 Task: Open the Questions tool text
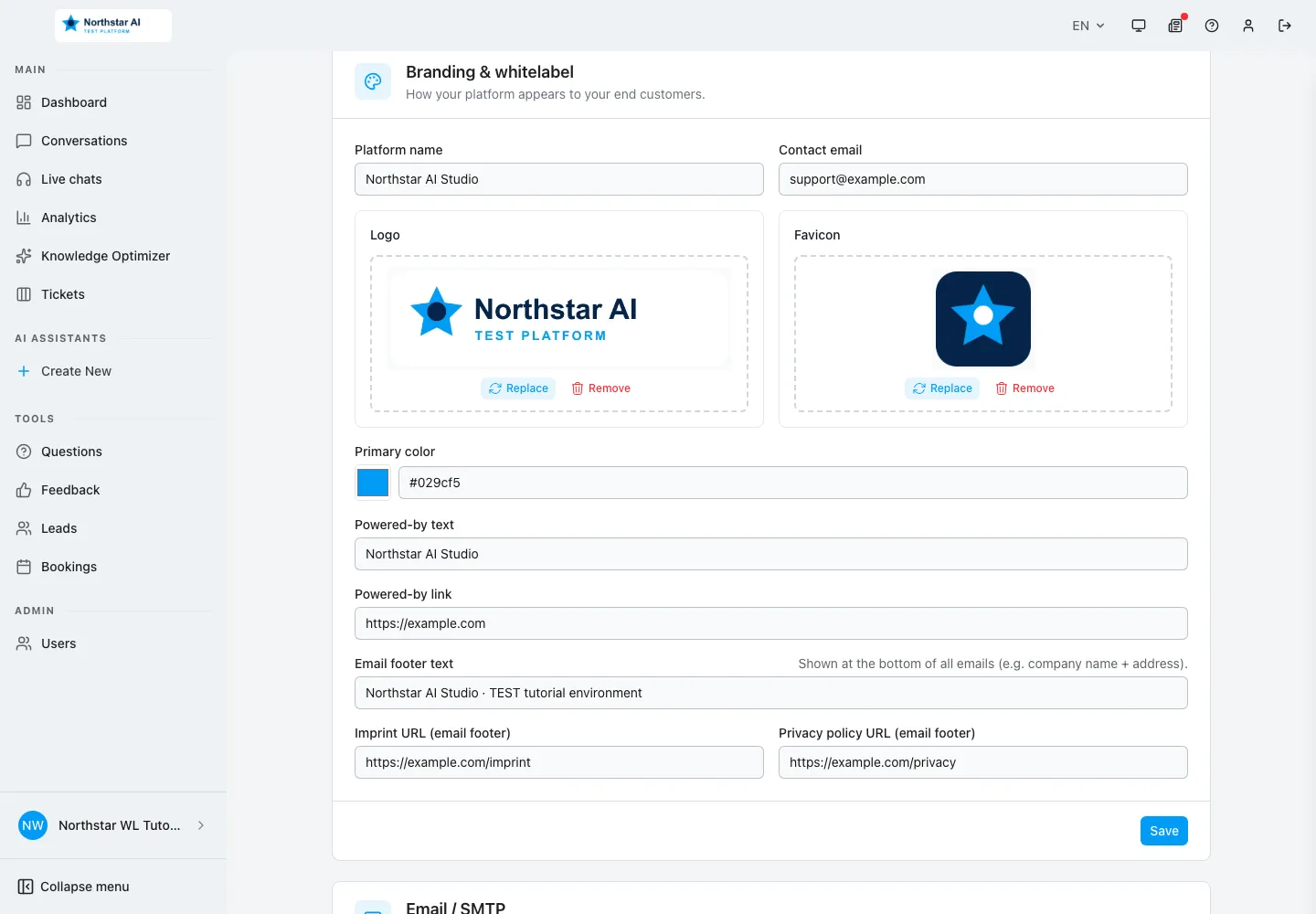[71, 452]
